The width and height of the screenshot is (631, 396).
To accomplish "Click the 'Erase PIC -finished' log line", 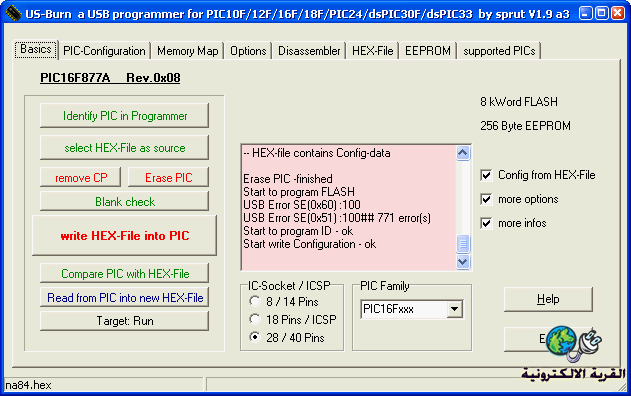I will tap(288, 179).
